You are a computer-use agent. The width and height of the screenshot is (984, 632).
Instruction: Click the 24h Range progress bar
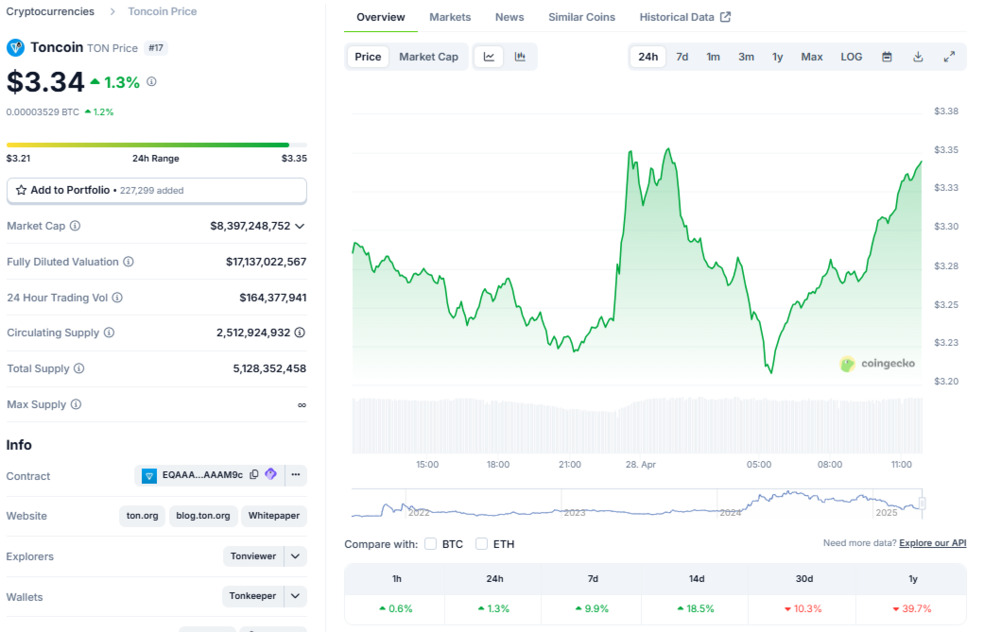(x=156, y=145)
